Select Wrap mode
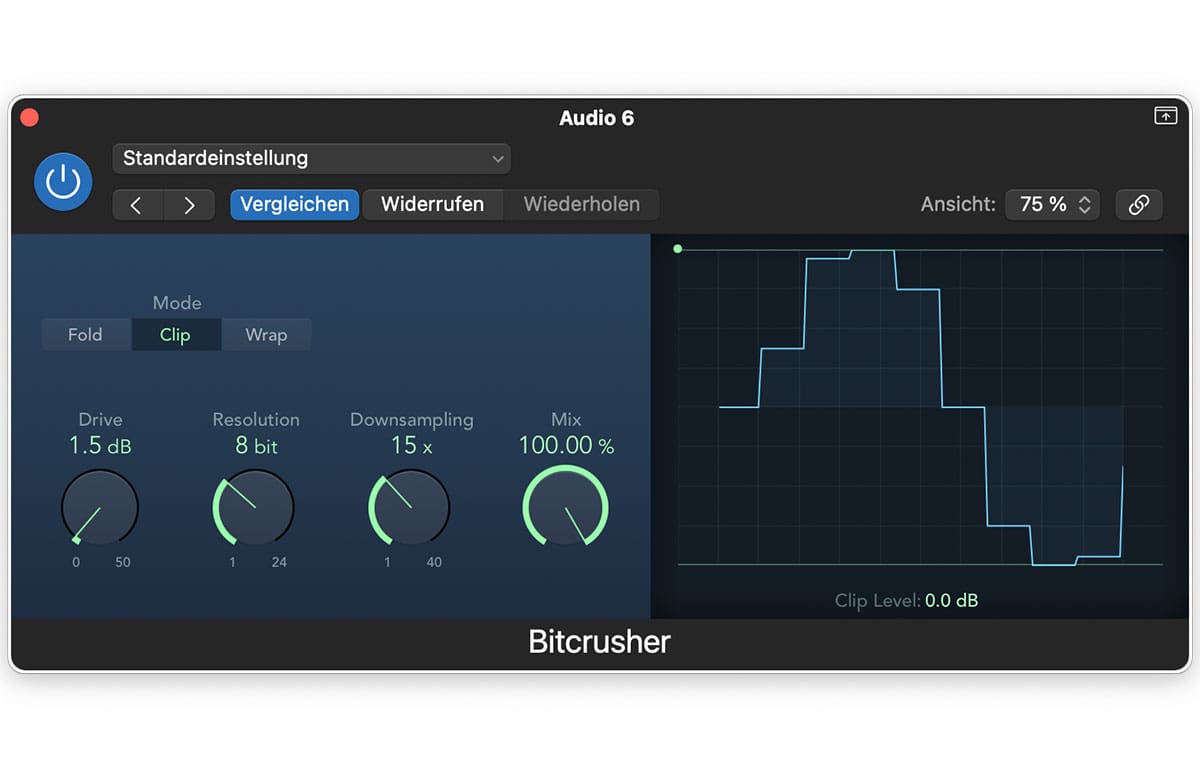 (x=266, y=335)
